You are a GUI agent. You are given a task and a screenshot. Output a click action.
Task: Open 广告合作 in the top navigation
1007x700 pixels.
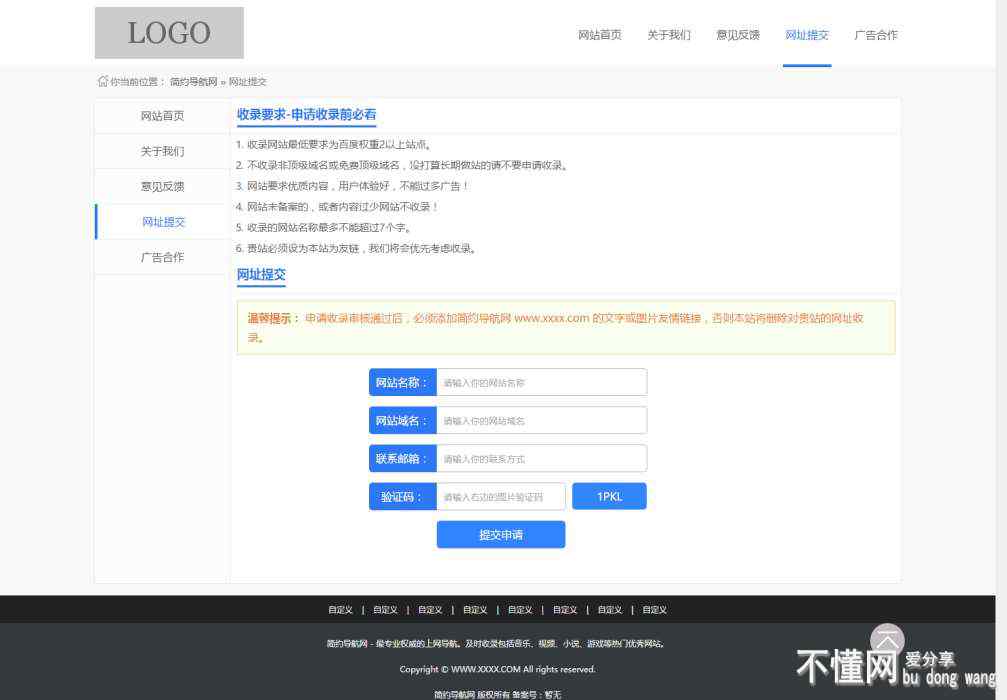pos(876,35)
